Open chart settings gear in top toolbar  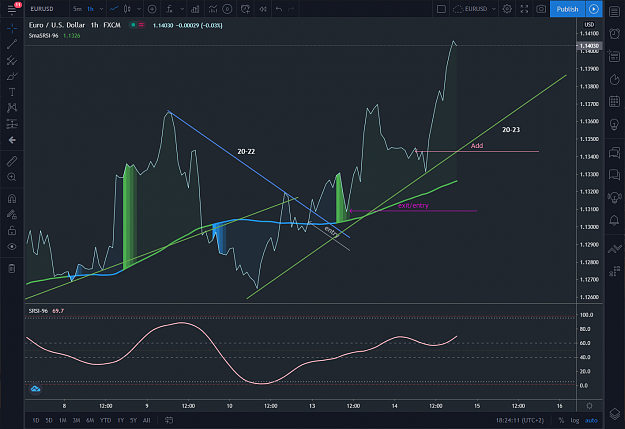(507, 9)
